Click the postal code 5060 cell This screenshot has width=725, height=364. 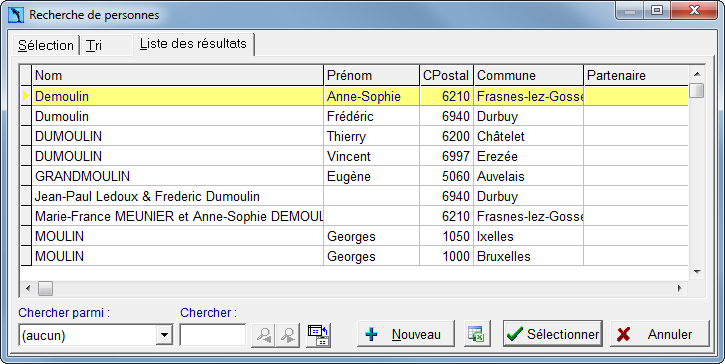446,176
